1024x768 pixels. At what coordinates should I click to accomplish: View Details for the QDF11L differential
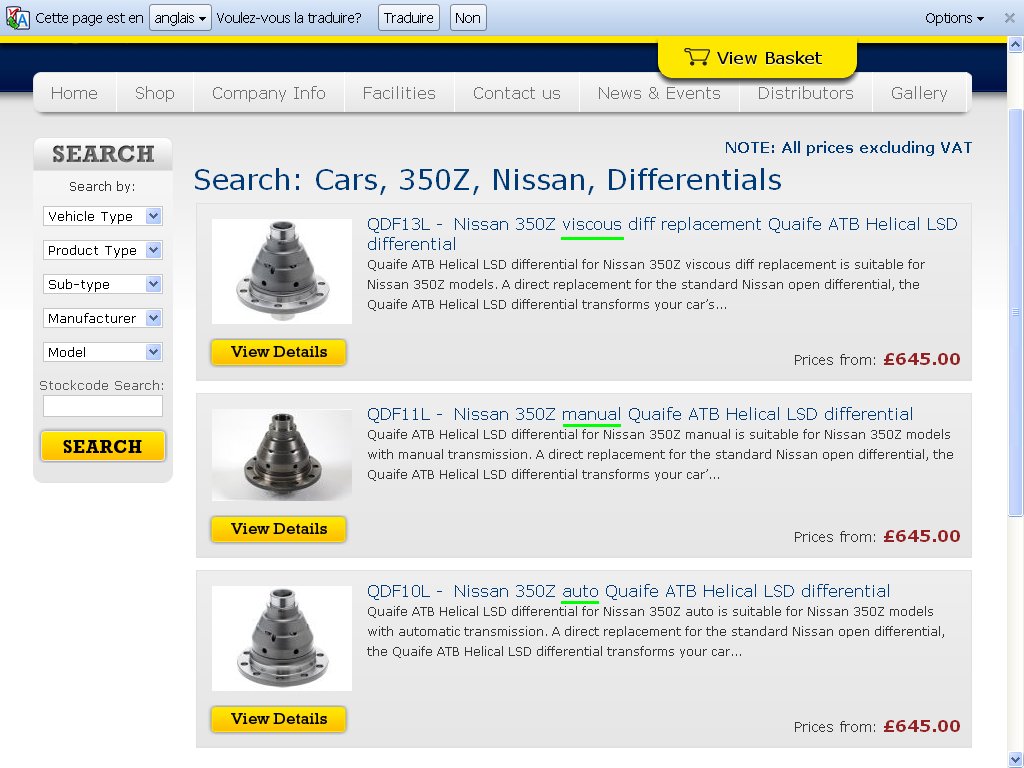click(x=279, y=529)
